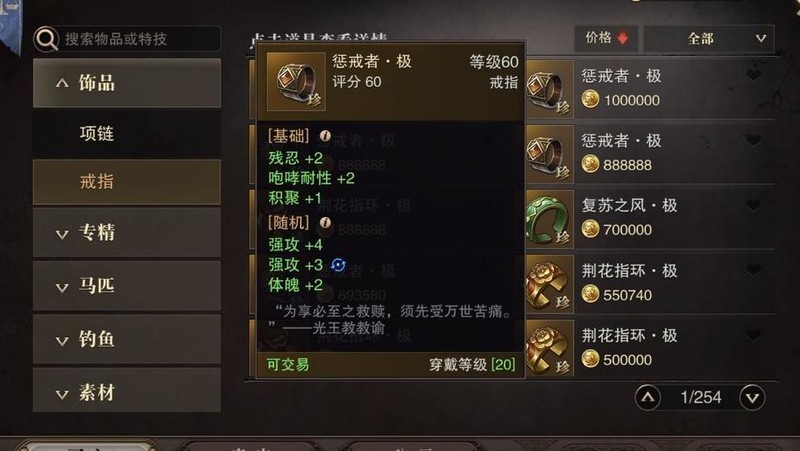Expand the 专精 category
Viewport: 800px width, 451px height.
point(127,233)
